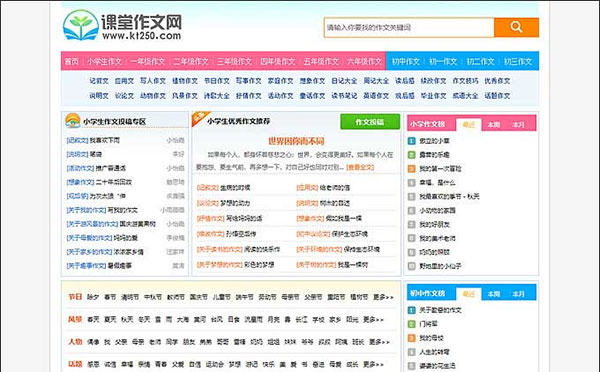Open the 节日作文 category link

tap(217, 81)
